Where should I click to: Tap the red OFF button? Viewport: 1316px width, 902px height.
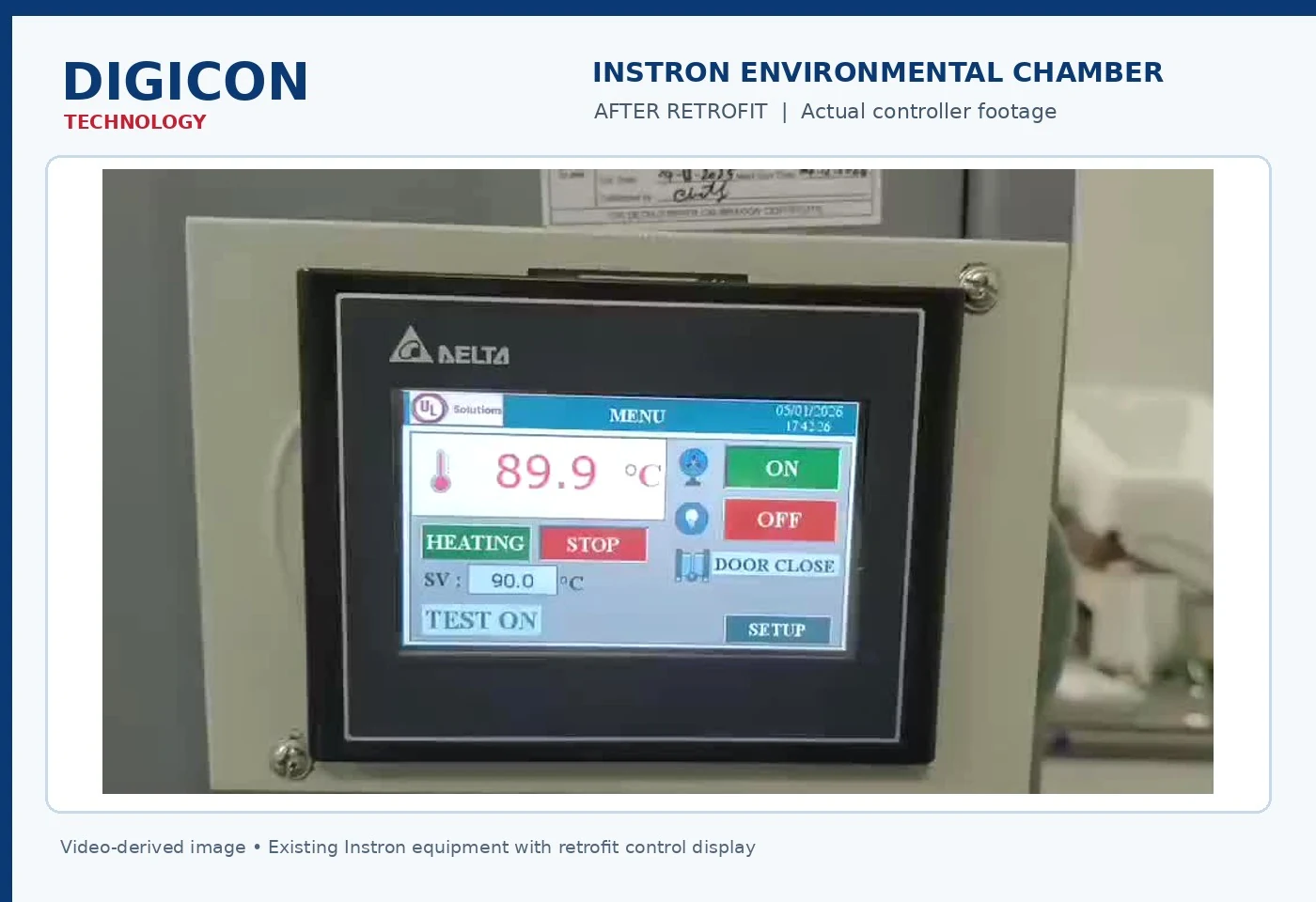click(779, 520)
